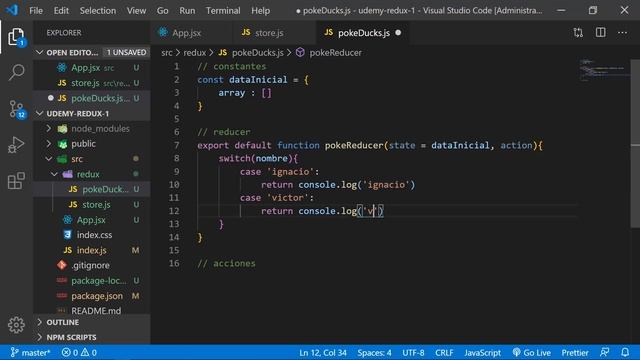Switch to the store.js editor tab
Screen dimensions: 640x360
[274, 33]
